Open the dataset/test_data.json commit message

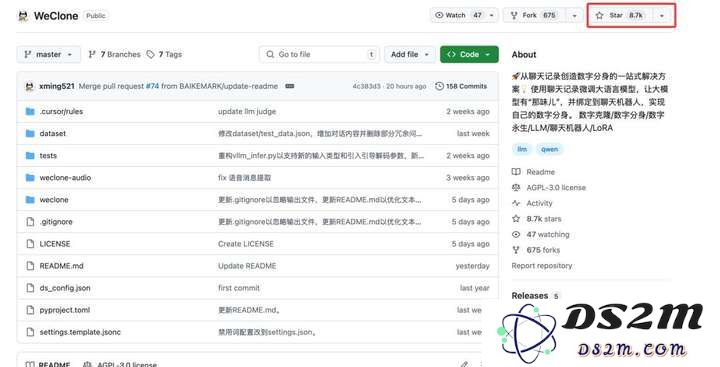tap(320, 134)
